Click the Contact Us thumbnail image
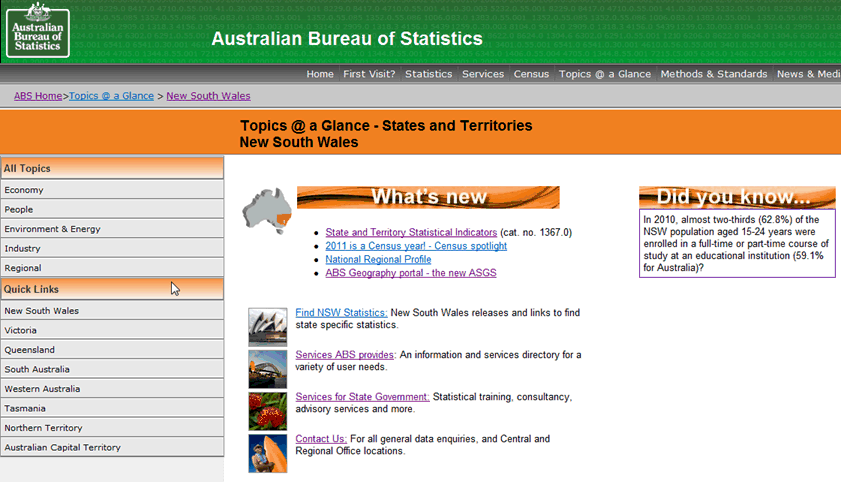The width and height of the screenshot is (841, 482). tap(267, 453)
